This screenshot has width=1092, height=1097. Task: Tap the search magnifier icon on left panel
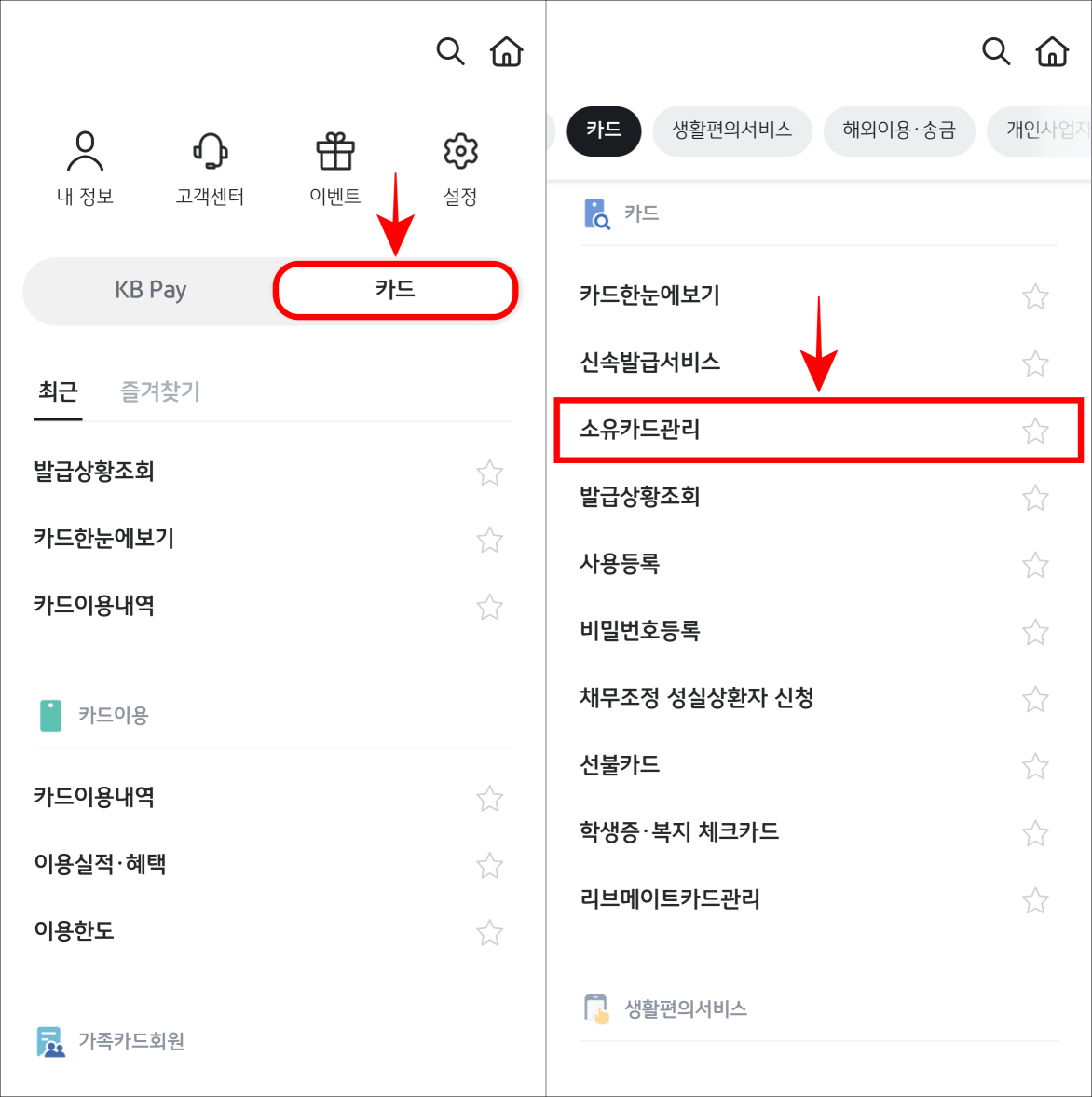[451, 52]
